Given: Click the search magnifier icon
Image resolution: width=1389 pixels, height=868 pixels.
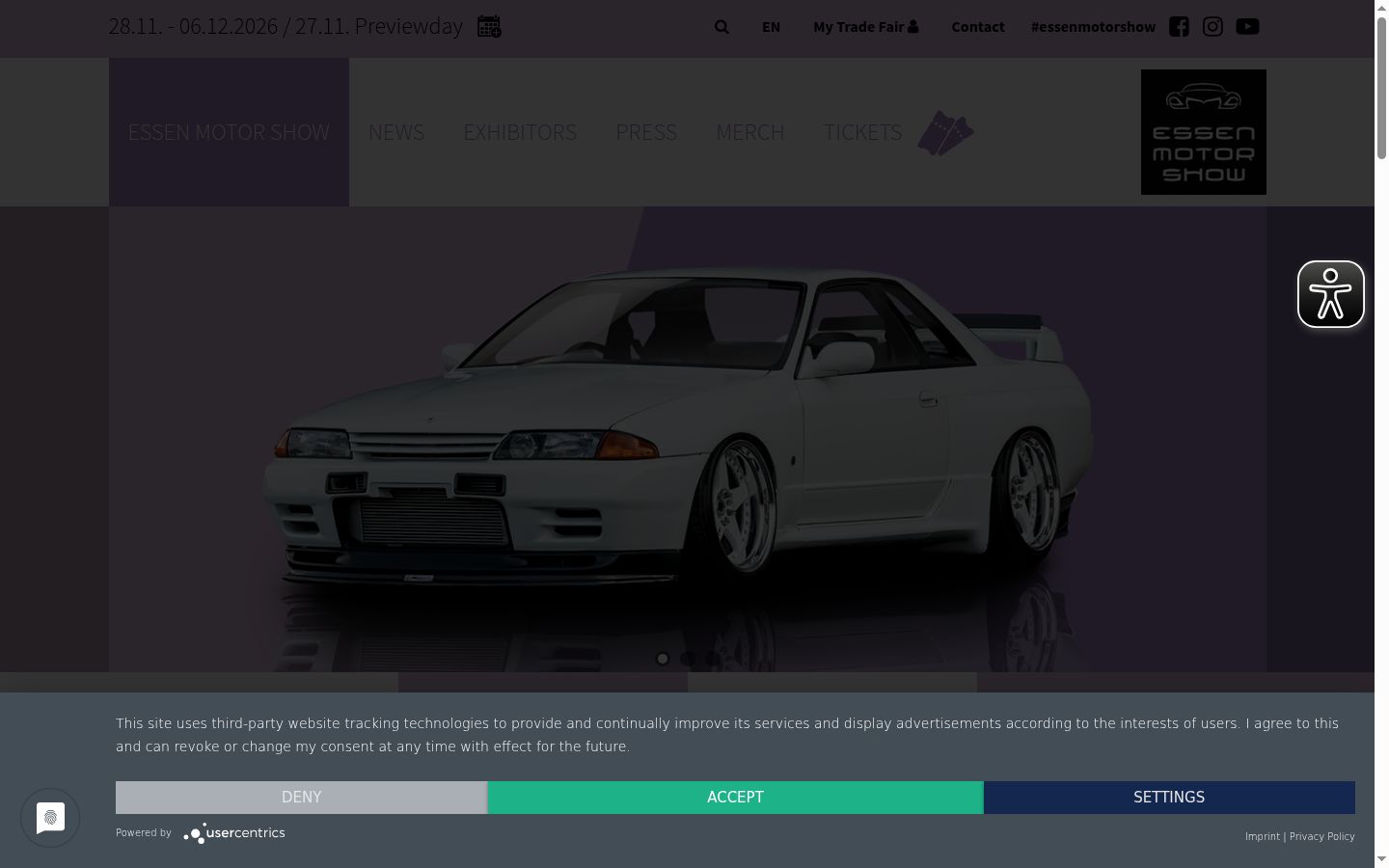Looking at the screenshot, I should pos(722,27).
